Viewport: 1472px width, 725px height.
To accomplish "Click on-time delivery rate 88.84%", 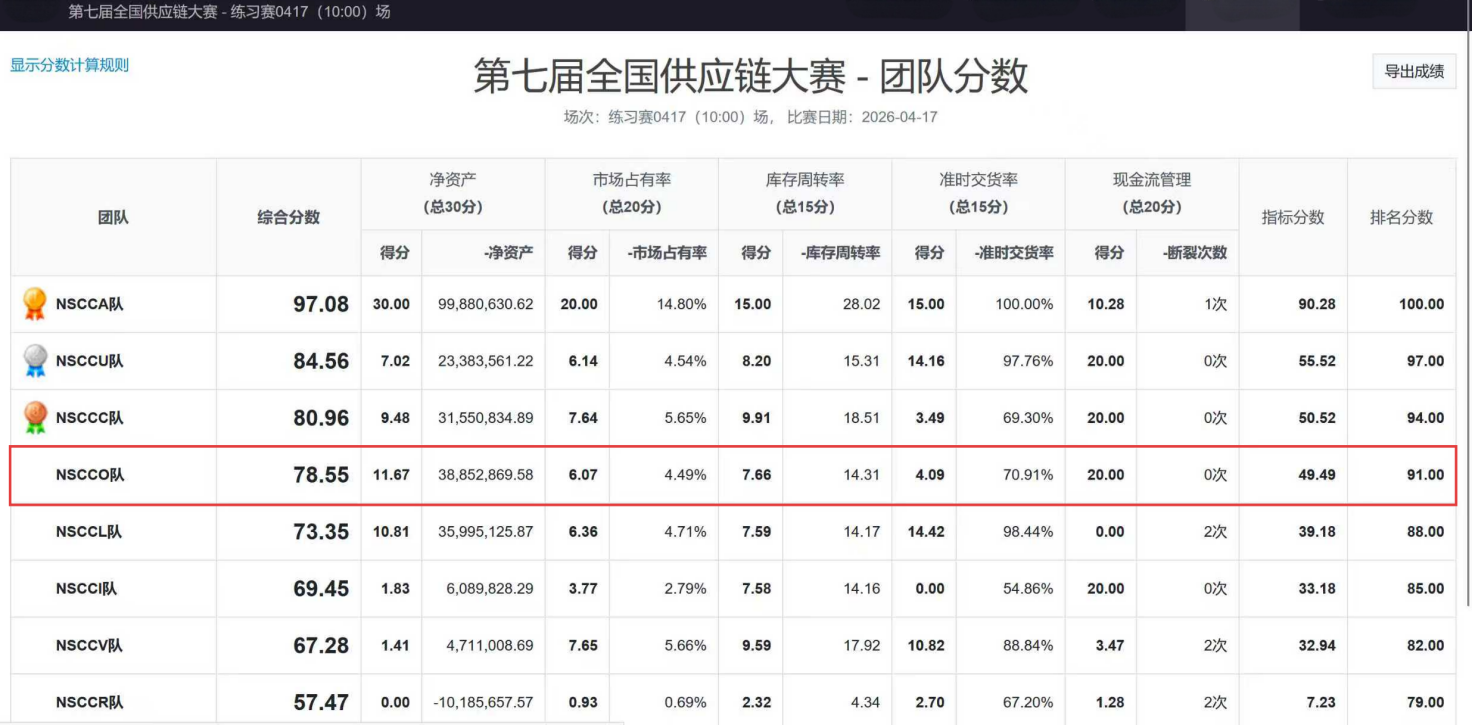I will (x=1028, y=646).
